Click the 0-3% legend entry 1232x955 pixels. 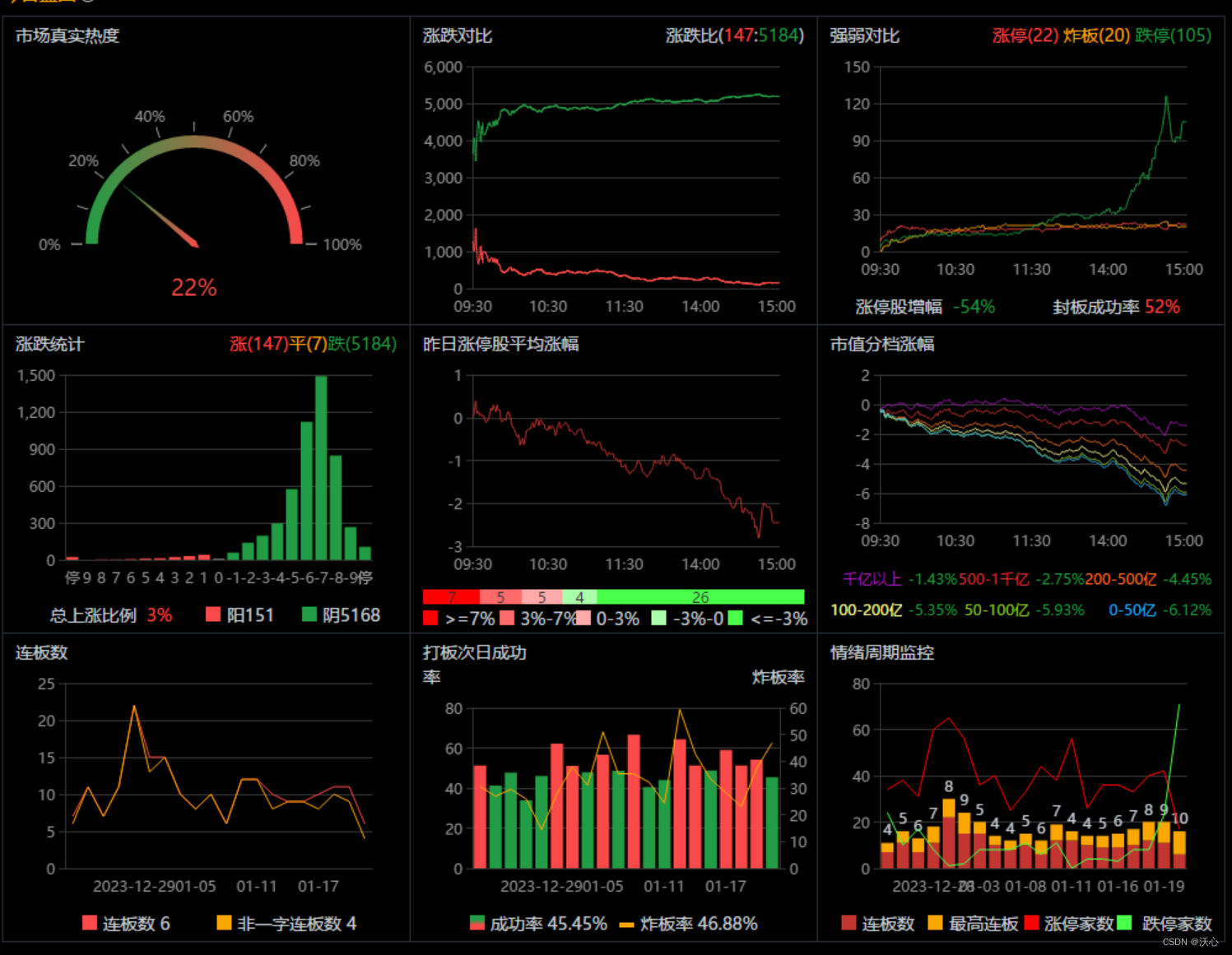point(607,618)
